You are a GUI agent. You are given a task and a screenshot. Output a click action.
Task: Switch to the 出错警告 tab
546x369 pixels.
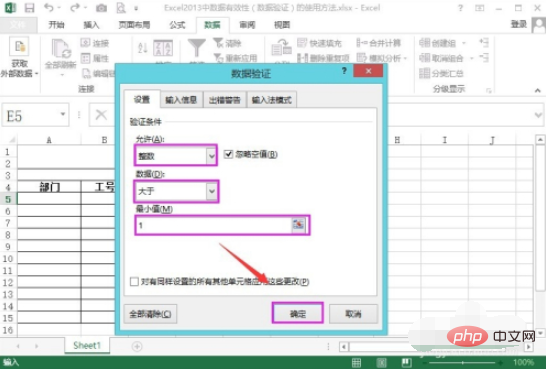click(x=225, y=100)
